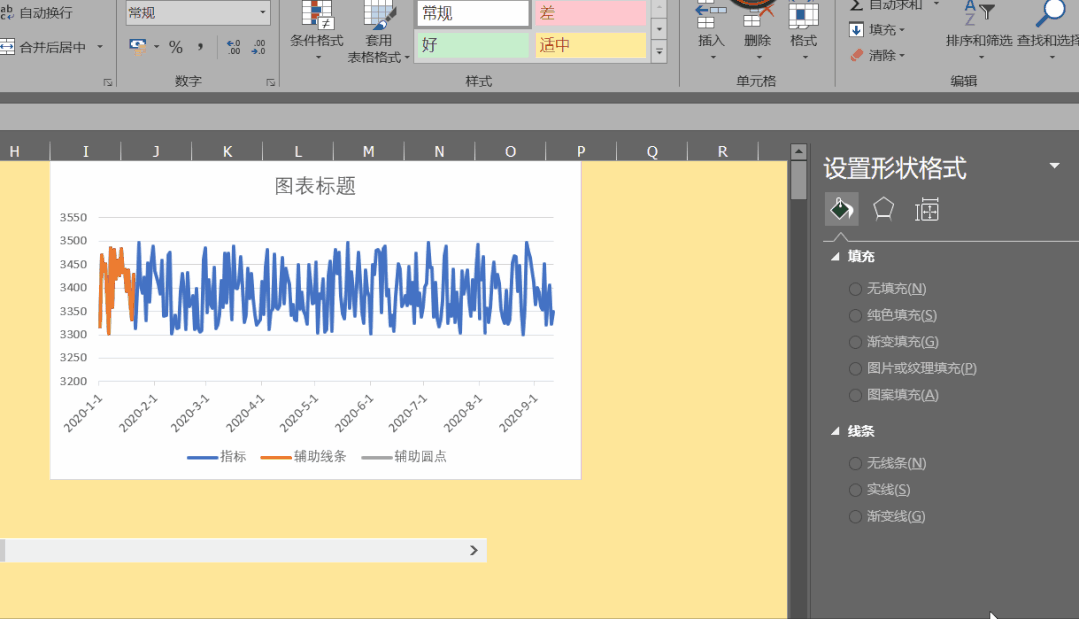Move to next row in cell styles gallery
Viewport: 1079px width, 619px height.
(x=659, y=29)
